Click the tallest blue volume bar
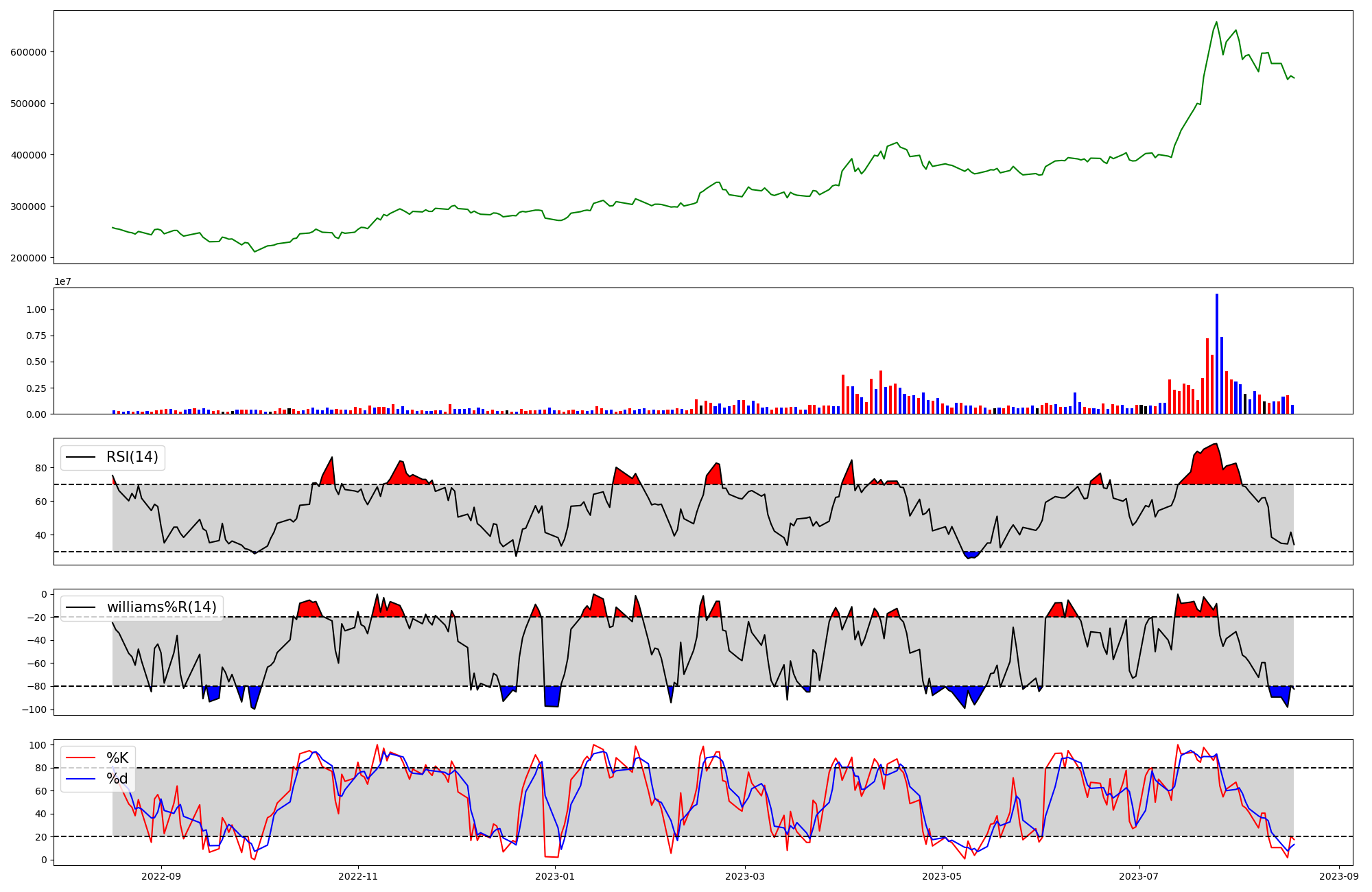This screenshot has width=1372, height=892. click(x=1217, y=353)
